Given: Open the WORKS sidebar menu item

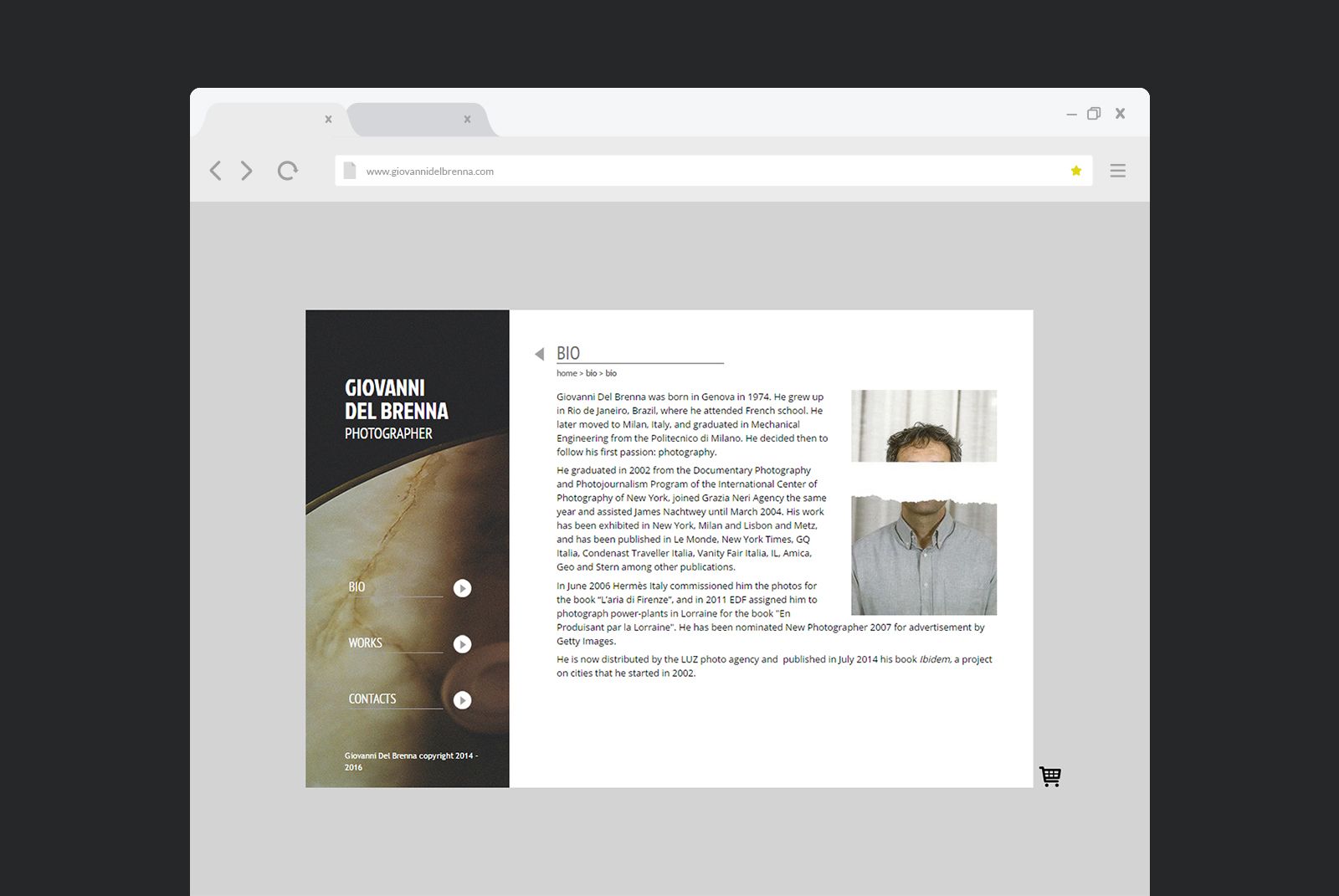Looking at the screenshot, I should (x=365, y=643).
